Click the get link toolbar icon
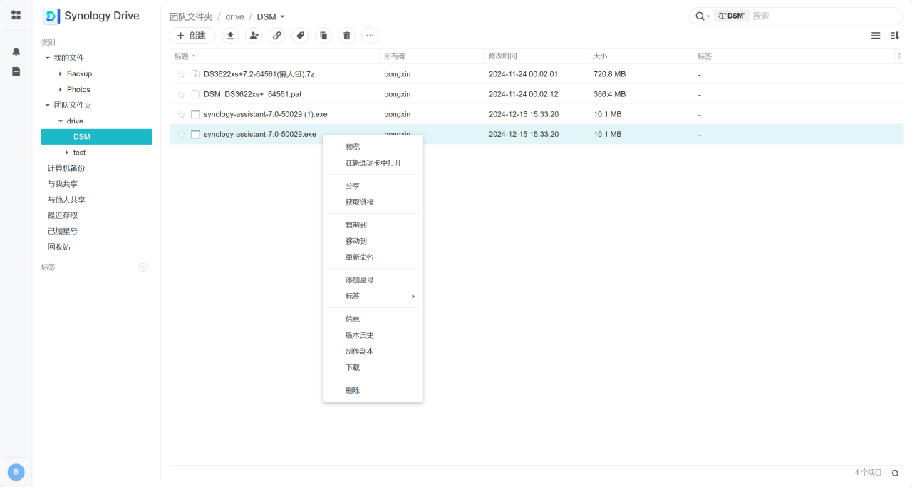913x487 pixels. click(x=277, y=35)
